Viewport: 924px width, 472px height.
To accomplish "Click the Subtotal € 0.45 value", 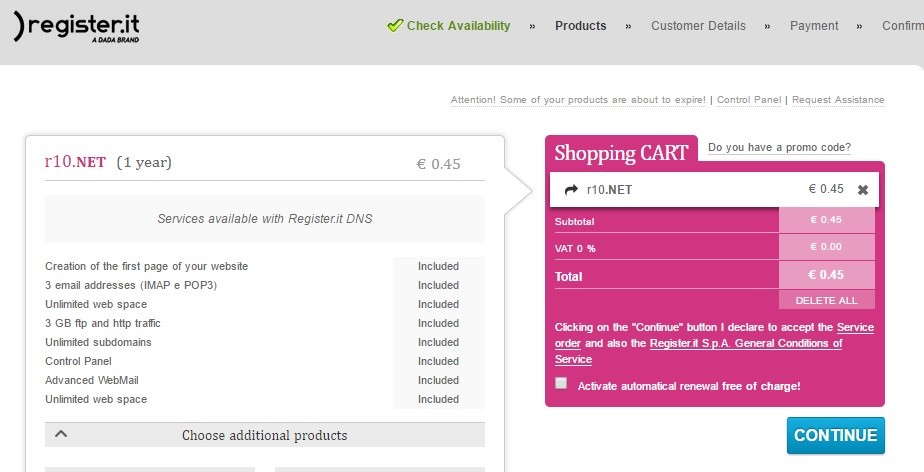I will (826, 220).
